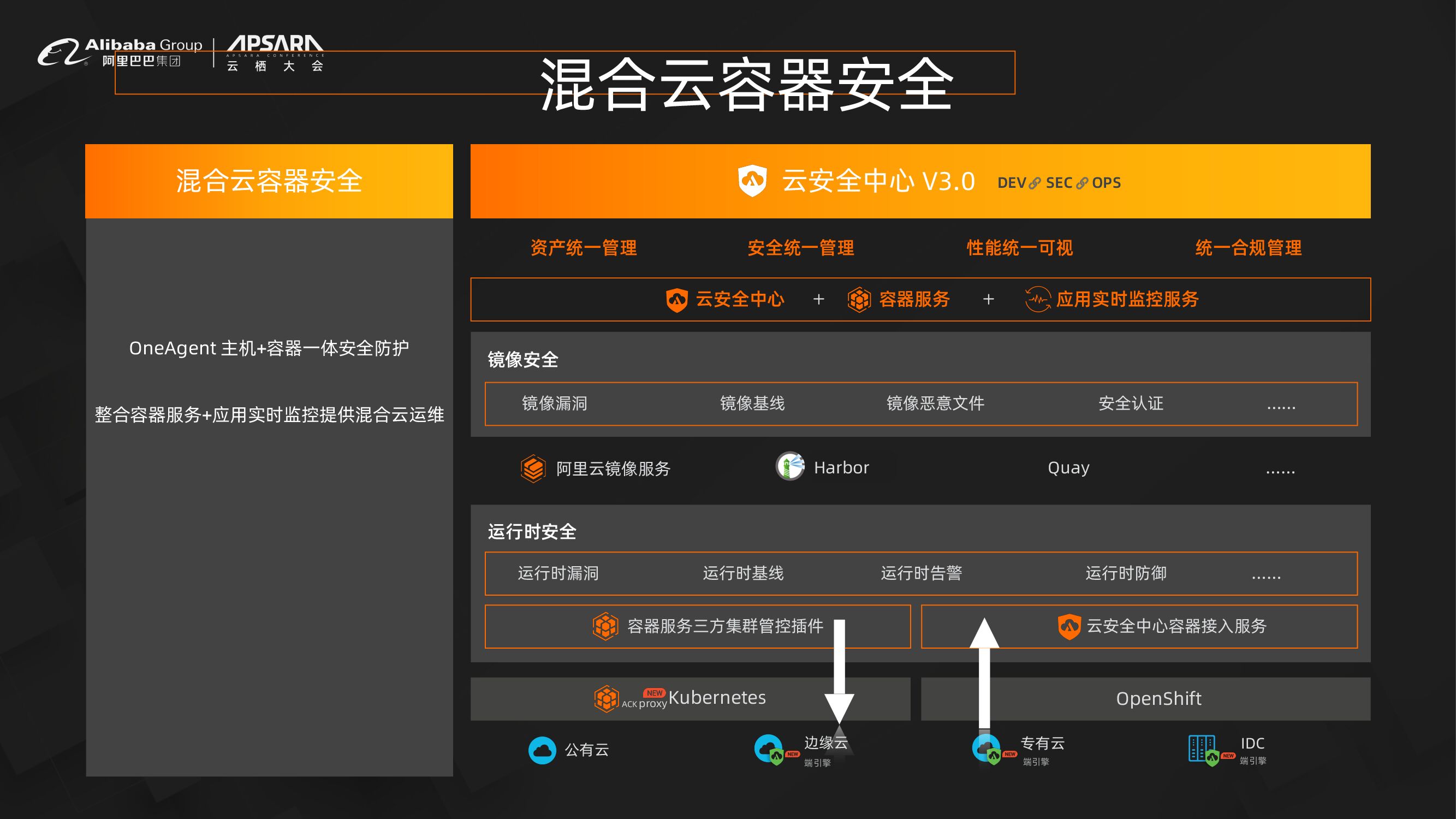Click the hexagon 容器服务 icon
This screenshot has width=1456, height=819.
pyautogui.click(x=859, y=300)
